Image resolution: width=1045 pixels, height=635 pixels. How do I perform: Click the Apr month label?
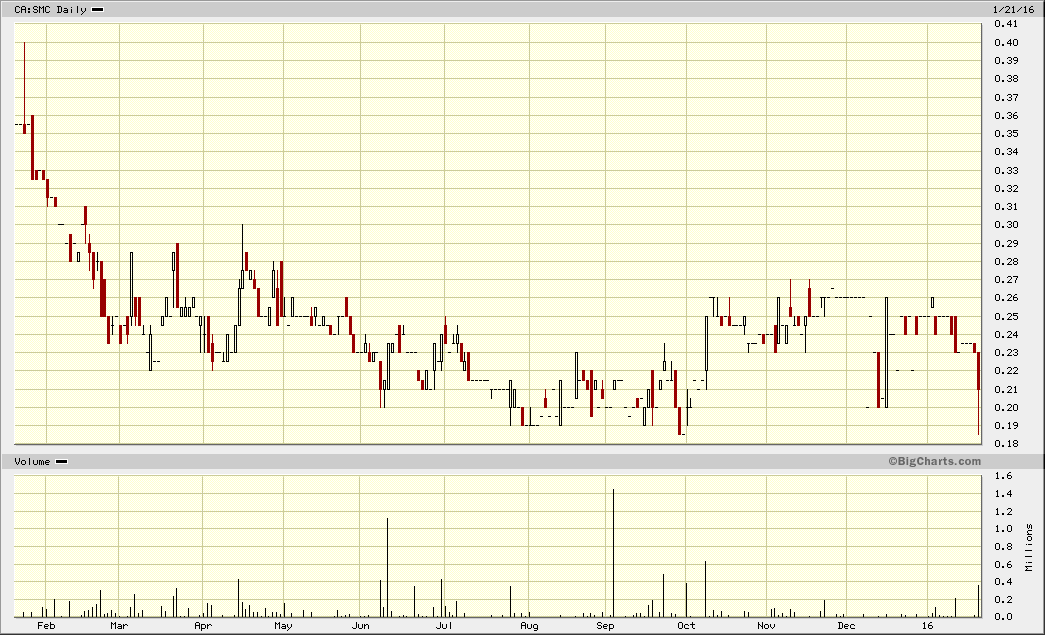tap(203, 626)
